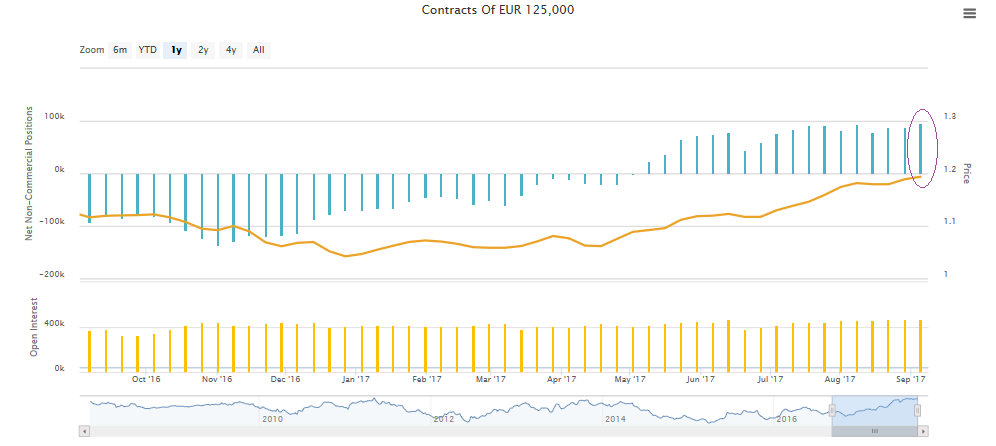Image resolution: width=996 pixels, height=446 pixels.
Task: Grab the left navigator range handle
Action: 832,410
